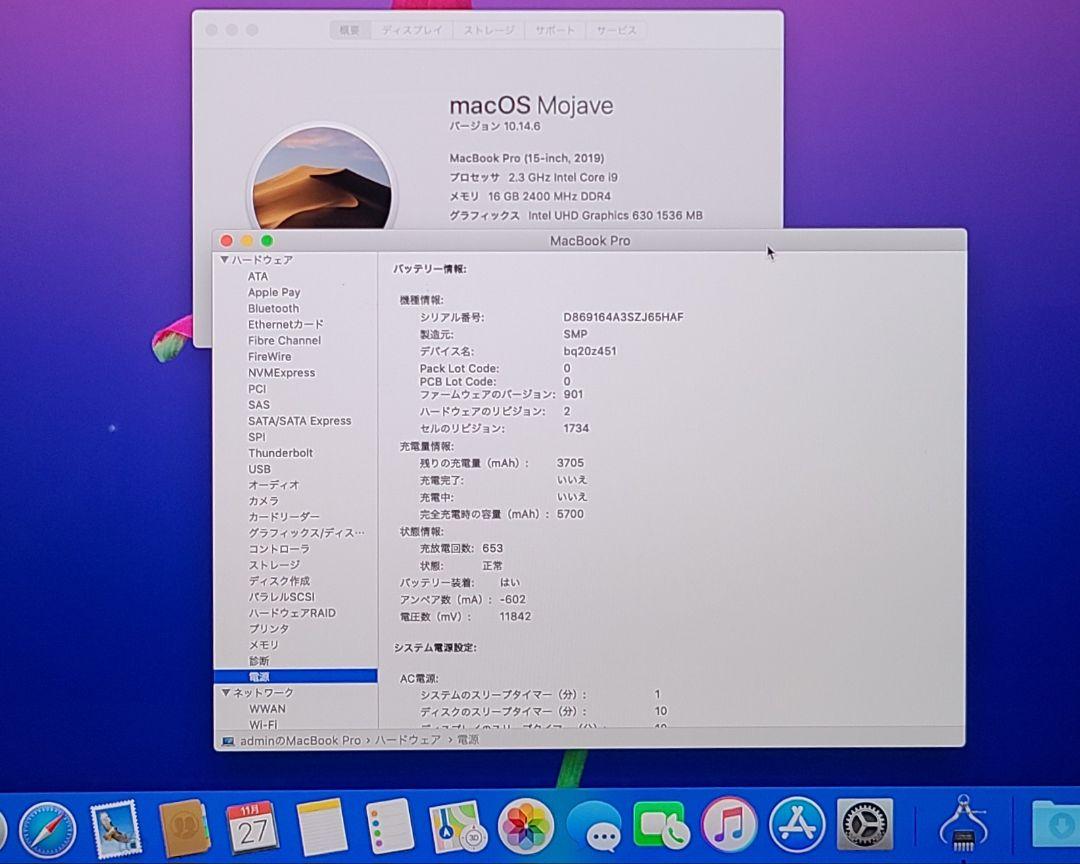
Task: Open the Contacts book icon in Dock
Action: pyautogui.click(x=183, y=827)
